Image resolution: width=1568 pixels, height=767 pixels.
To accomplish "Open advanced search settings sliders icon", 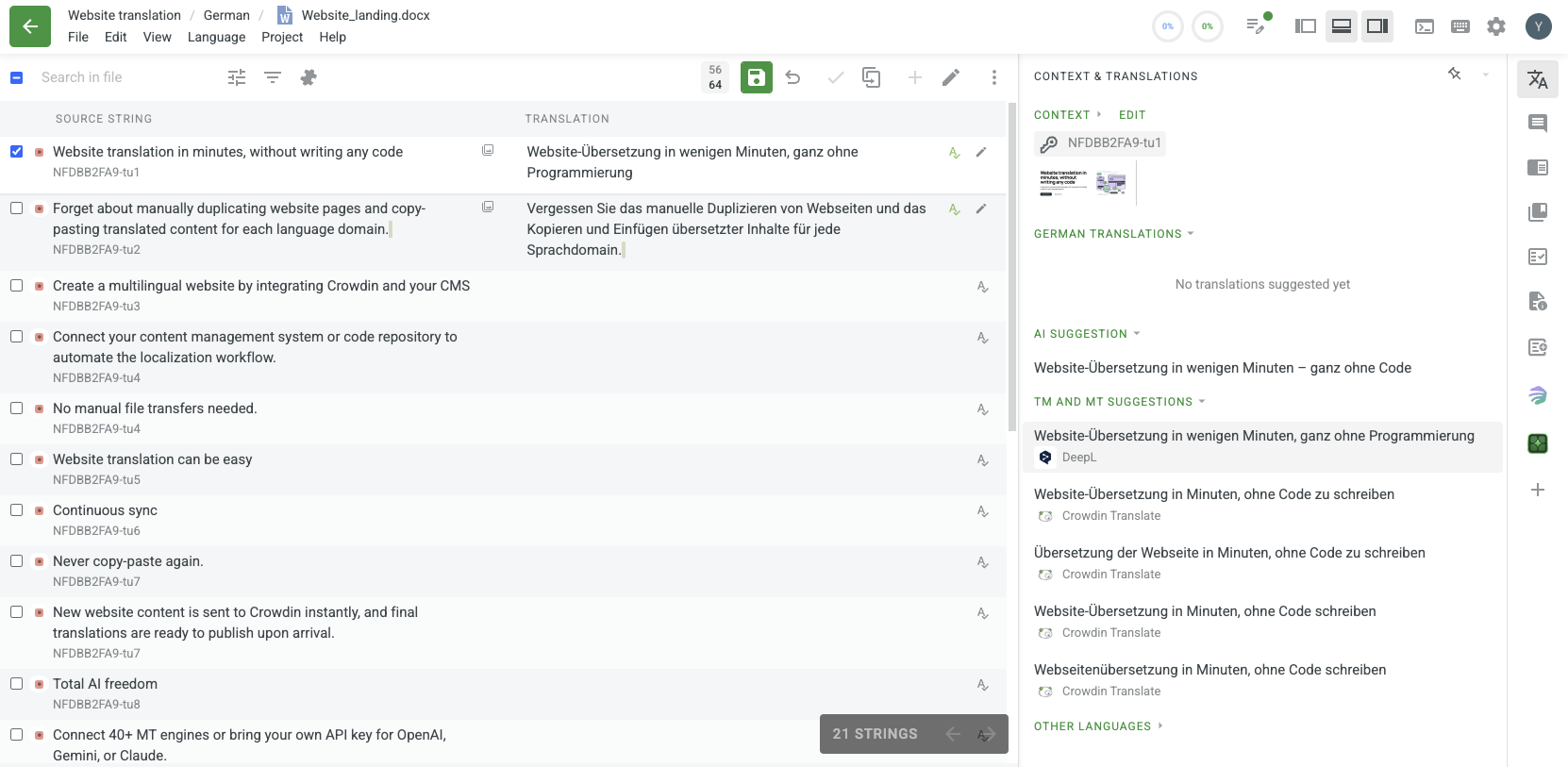I will click(x=237, y=77).
